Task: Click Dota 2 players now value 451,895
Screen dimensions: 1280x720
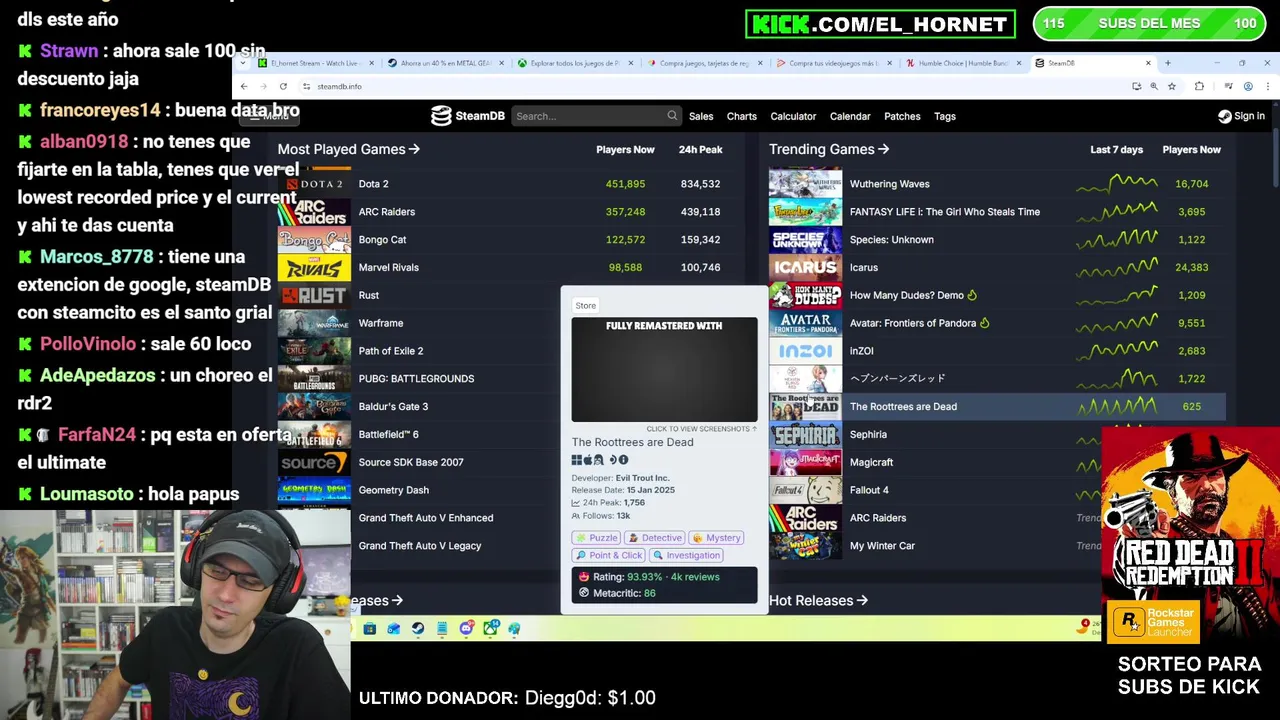Action: 625,184
